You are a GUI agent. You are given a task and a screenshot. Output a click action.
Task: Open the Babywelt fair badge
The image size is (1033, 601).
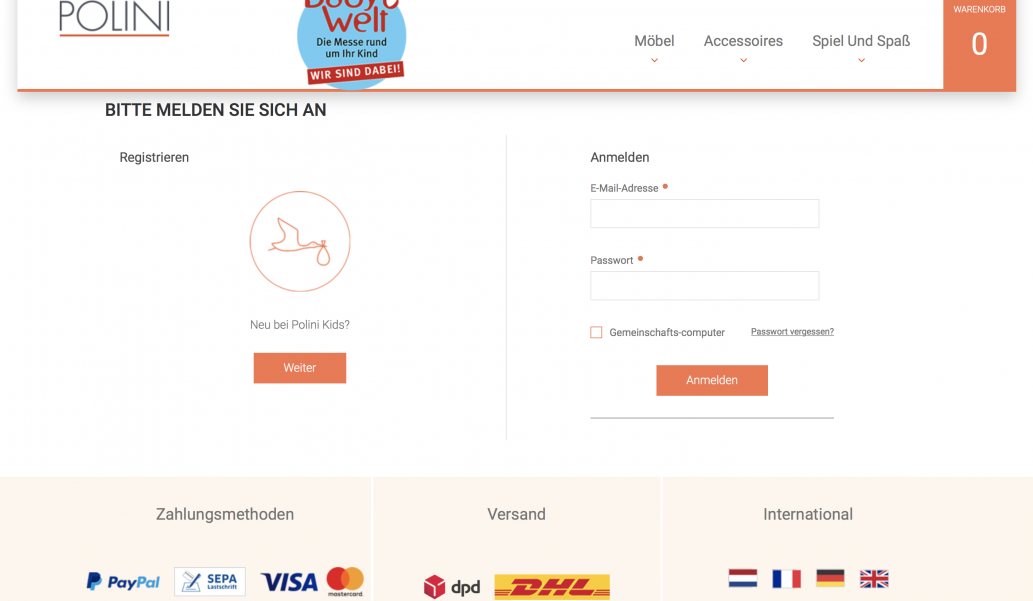[352, 43]
